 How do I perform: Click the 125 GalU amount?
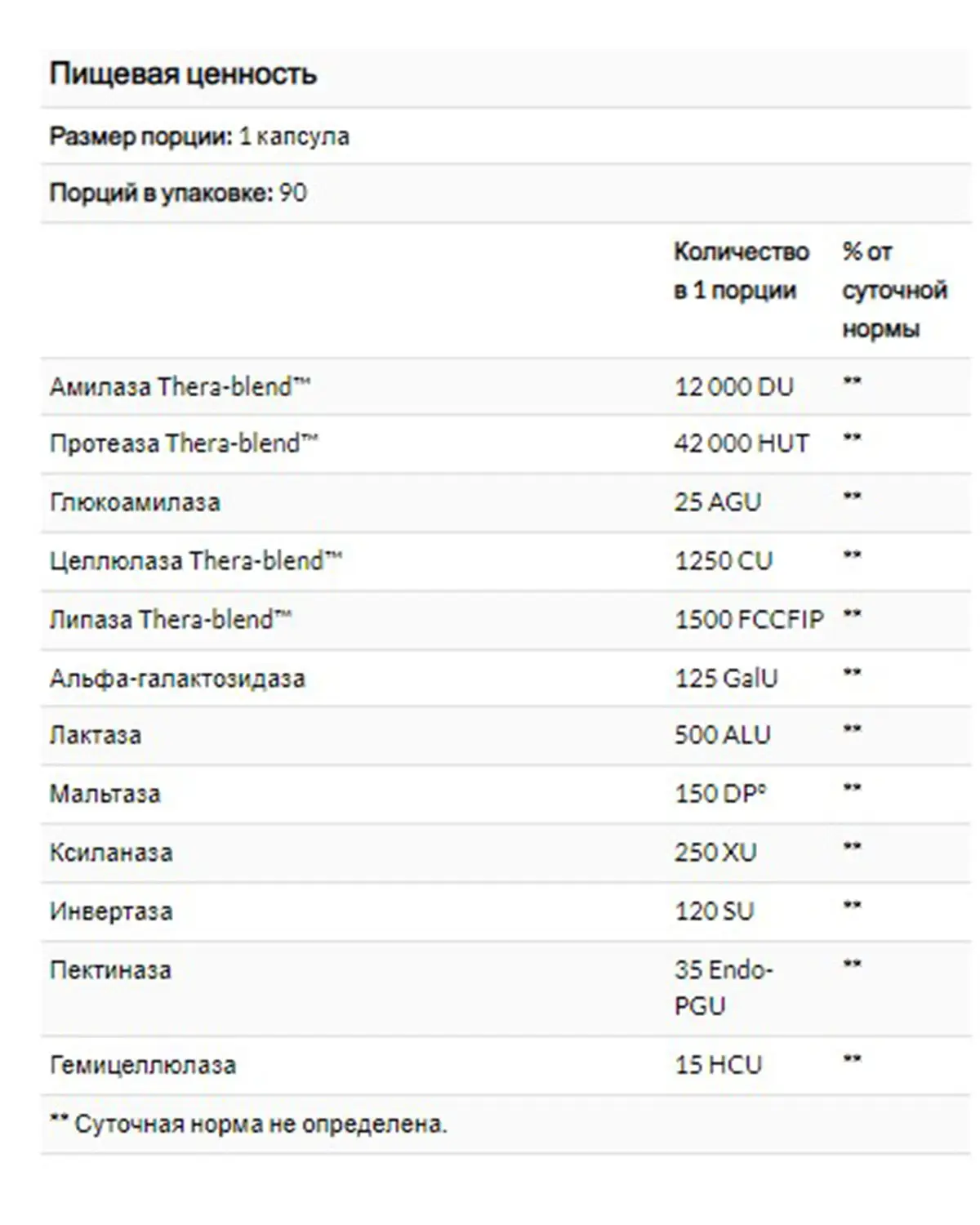[726, 678]
